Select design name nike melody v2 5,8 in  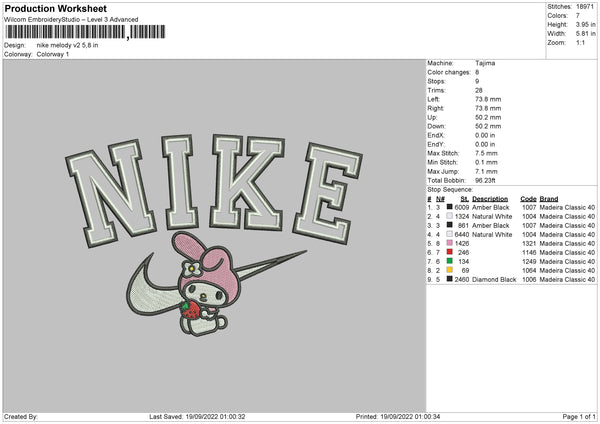coord(67,45)
